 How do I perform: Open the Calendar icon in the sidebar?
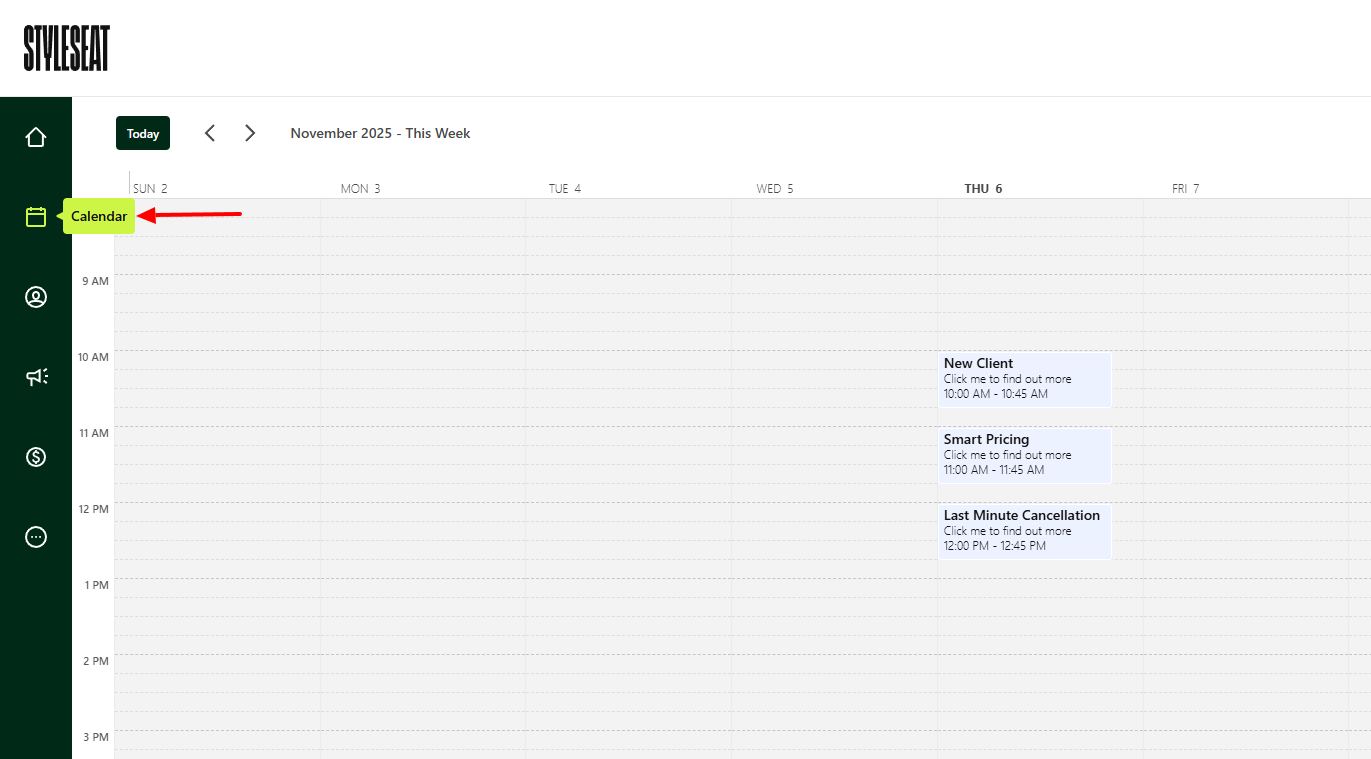pyautogui.click(x=36, y=216)
